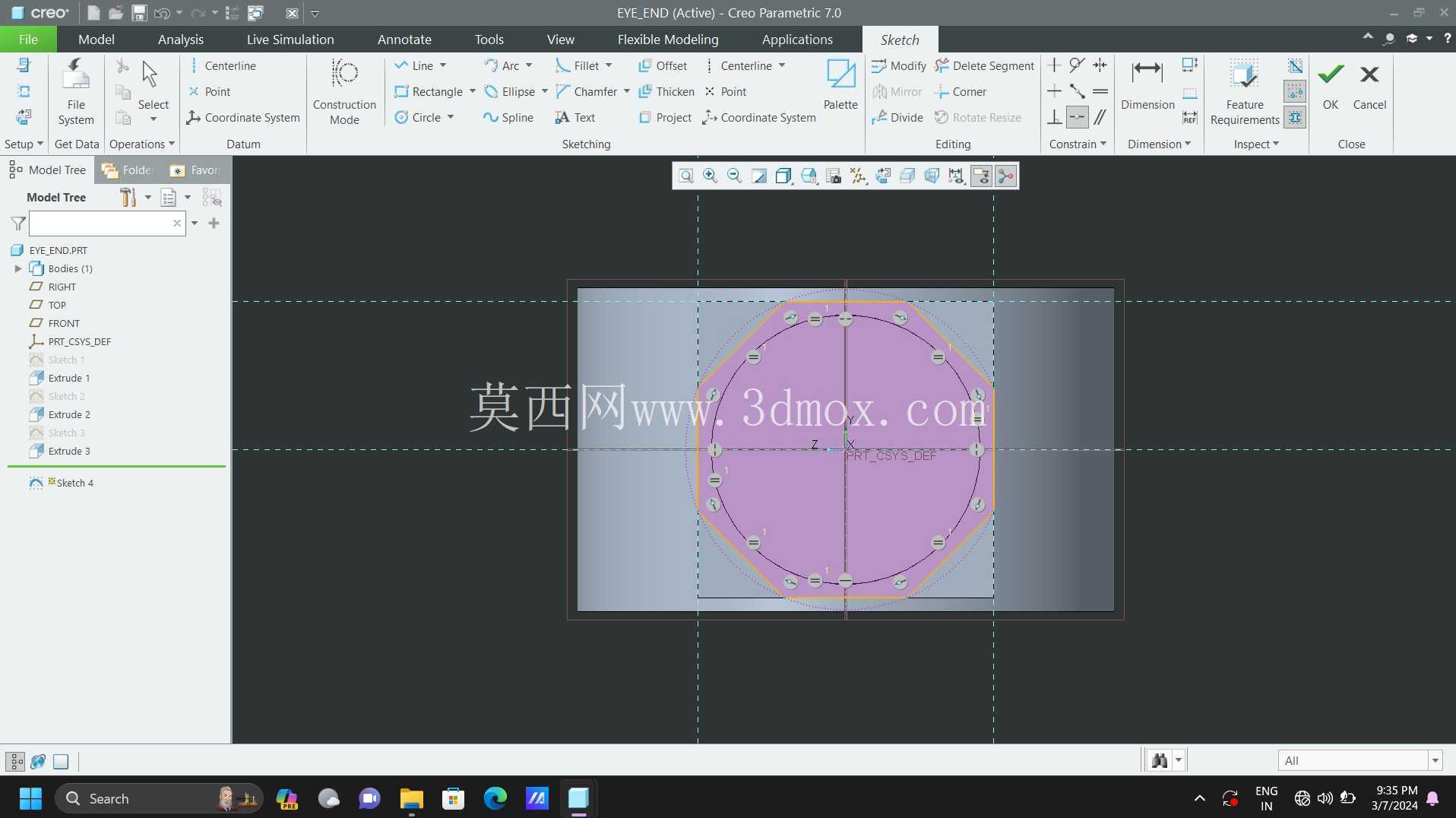Click the Zoom Out magnifier icon
1456x818 pixels.
tap(734, 176)
